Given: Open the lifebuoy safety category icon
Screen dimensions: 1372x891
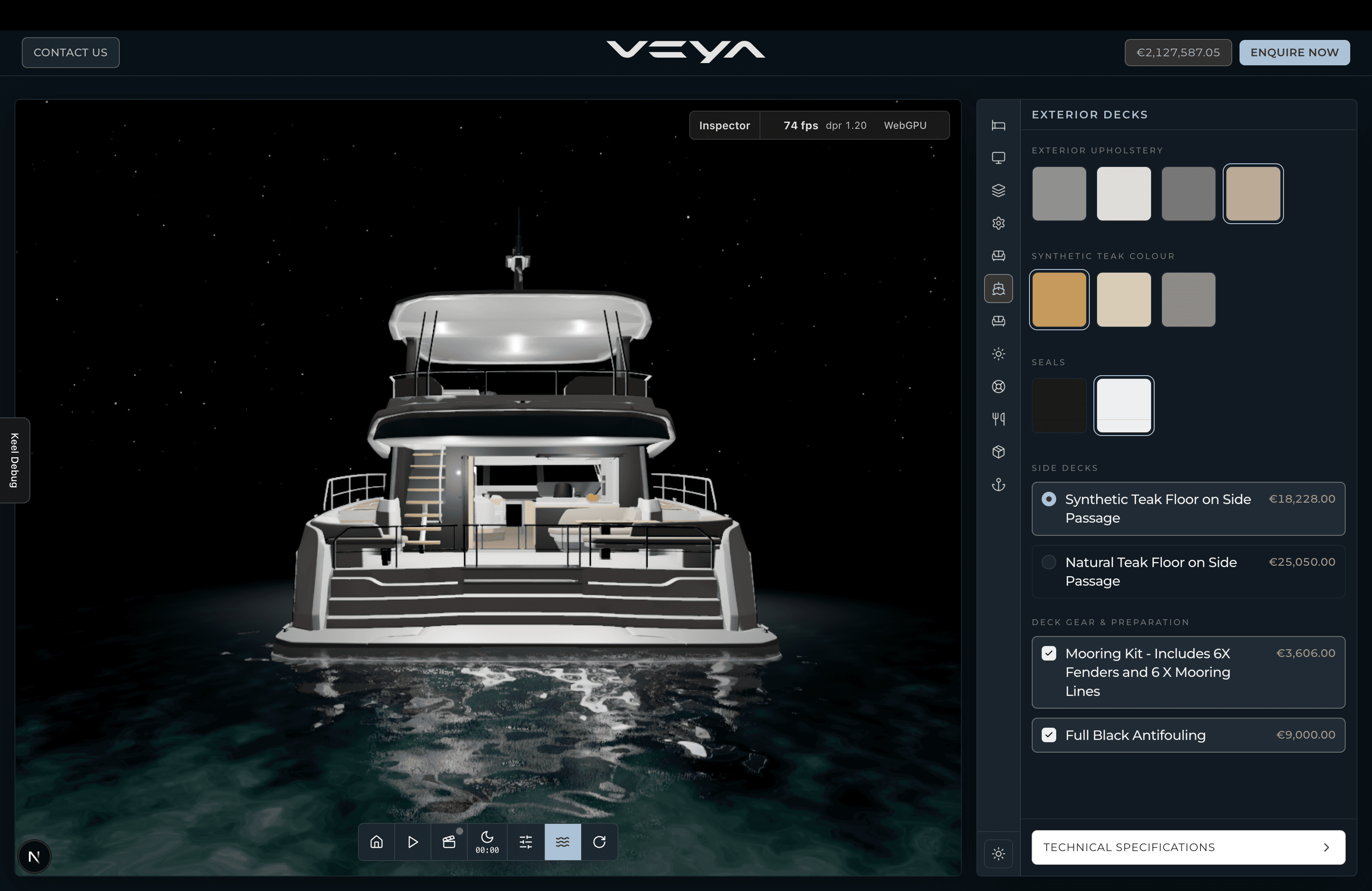Looking at the screenshot, I should pyautogui.click(x=999, y=386).
